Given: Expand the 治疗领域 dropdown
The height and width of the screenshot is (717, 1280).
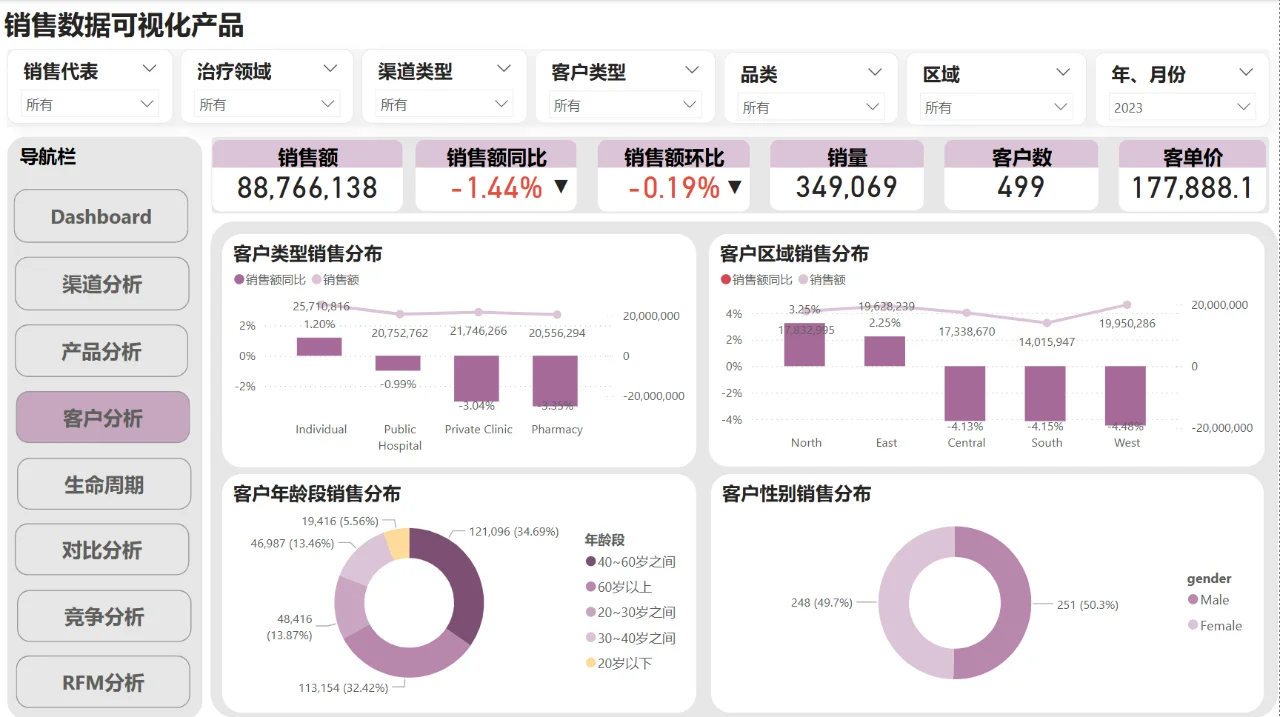Looking at the screenshot, I should (330, 70).
